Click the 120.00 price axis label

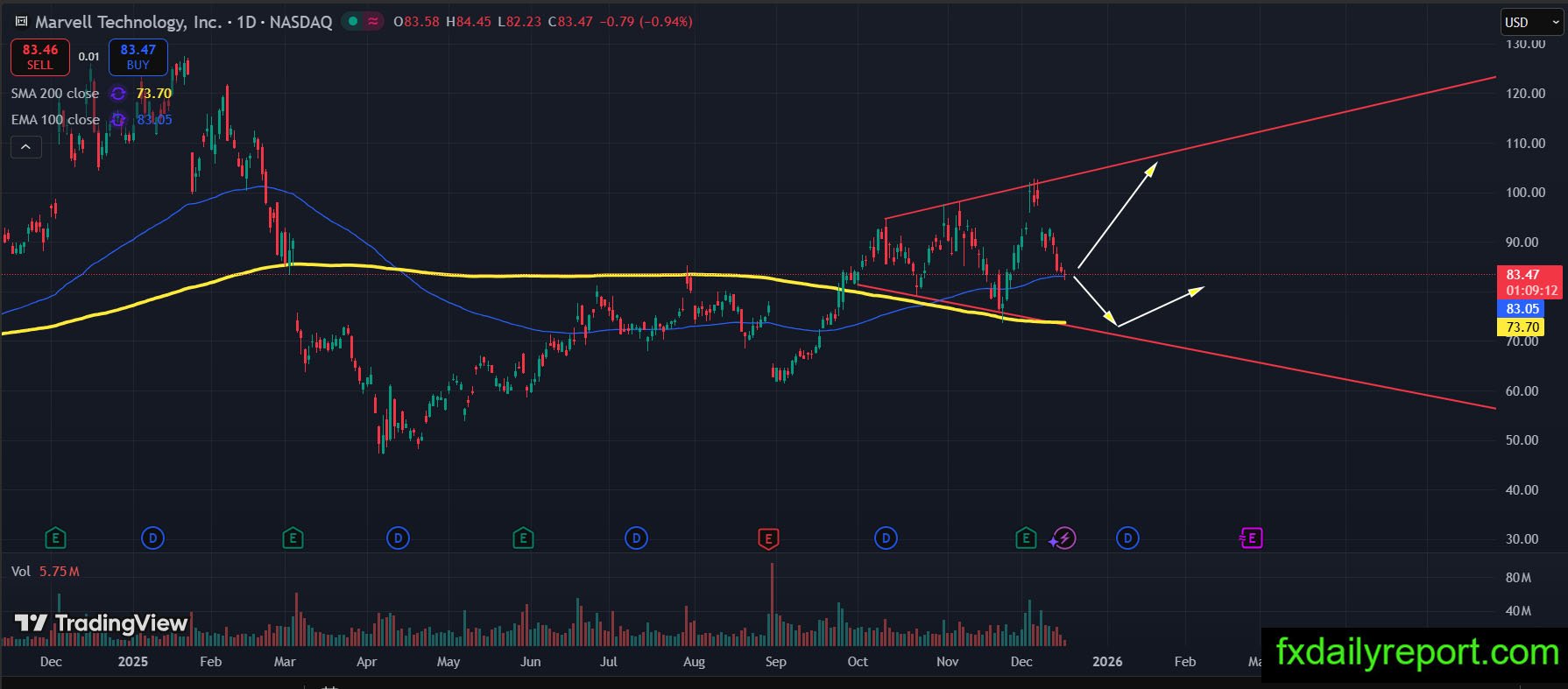pos(1525,94)
